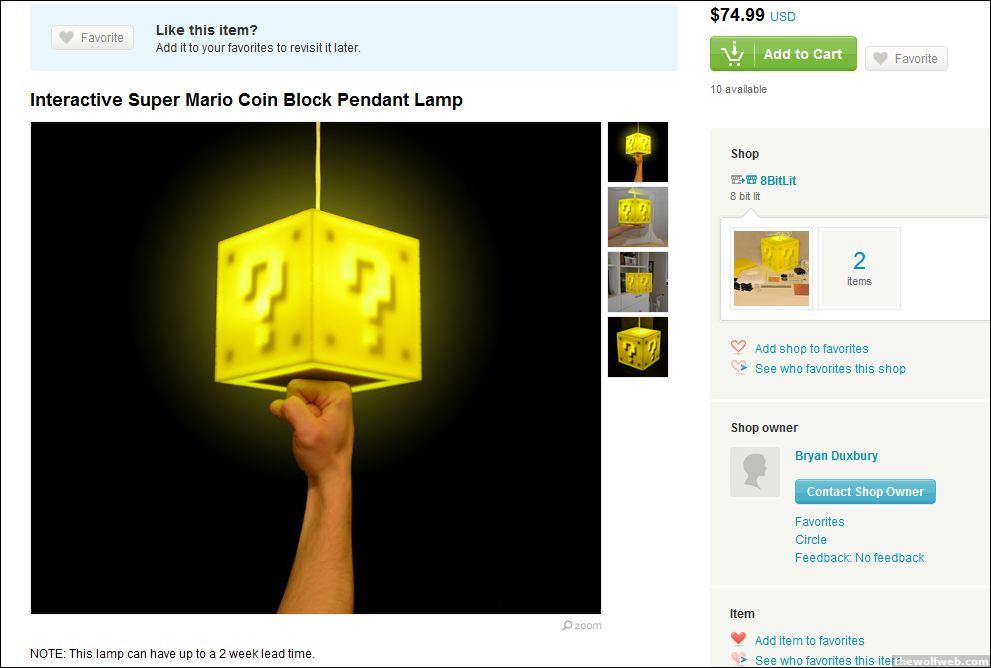Click the heart icon in the top banner Favorite button

(66, 37)
